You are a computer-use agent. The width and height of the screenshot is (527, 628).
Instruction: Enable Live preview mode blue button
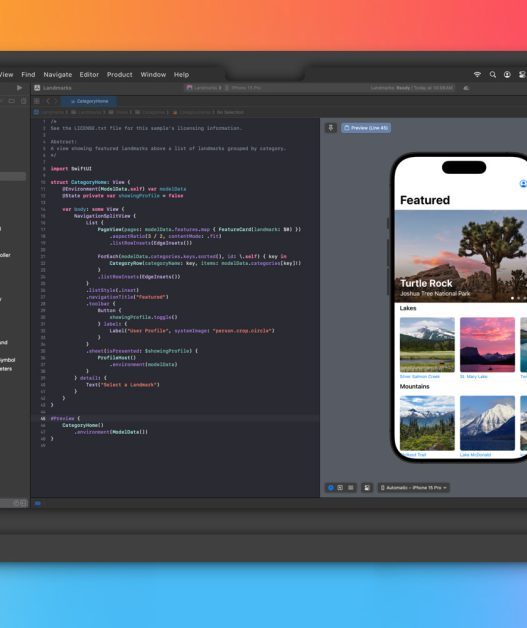[331, 487]
